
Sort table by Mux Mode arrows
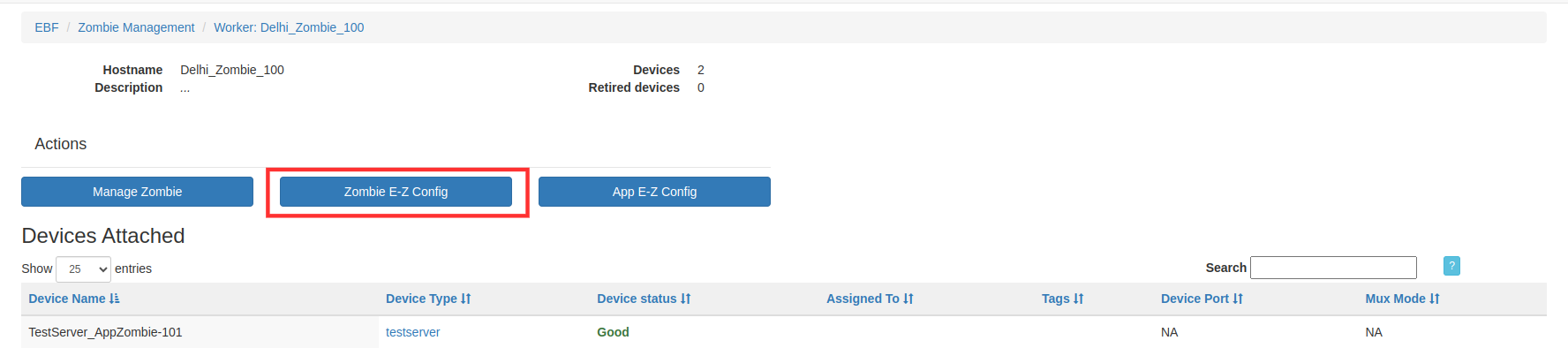[x=1435, y=299]
